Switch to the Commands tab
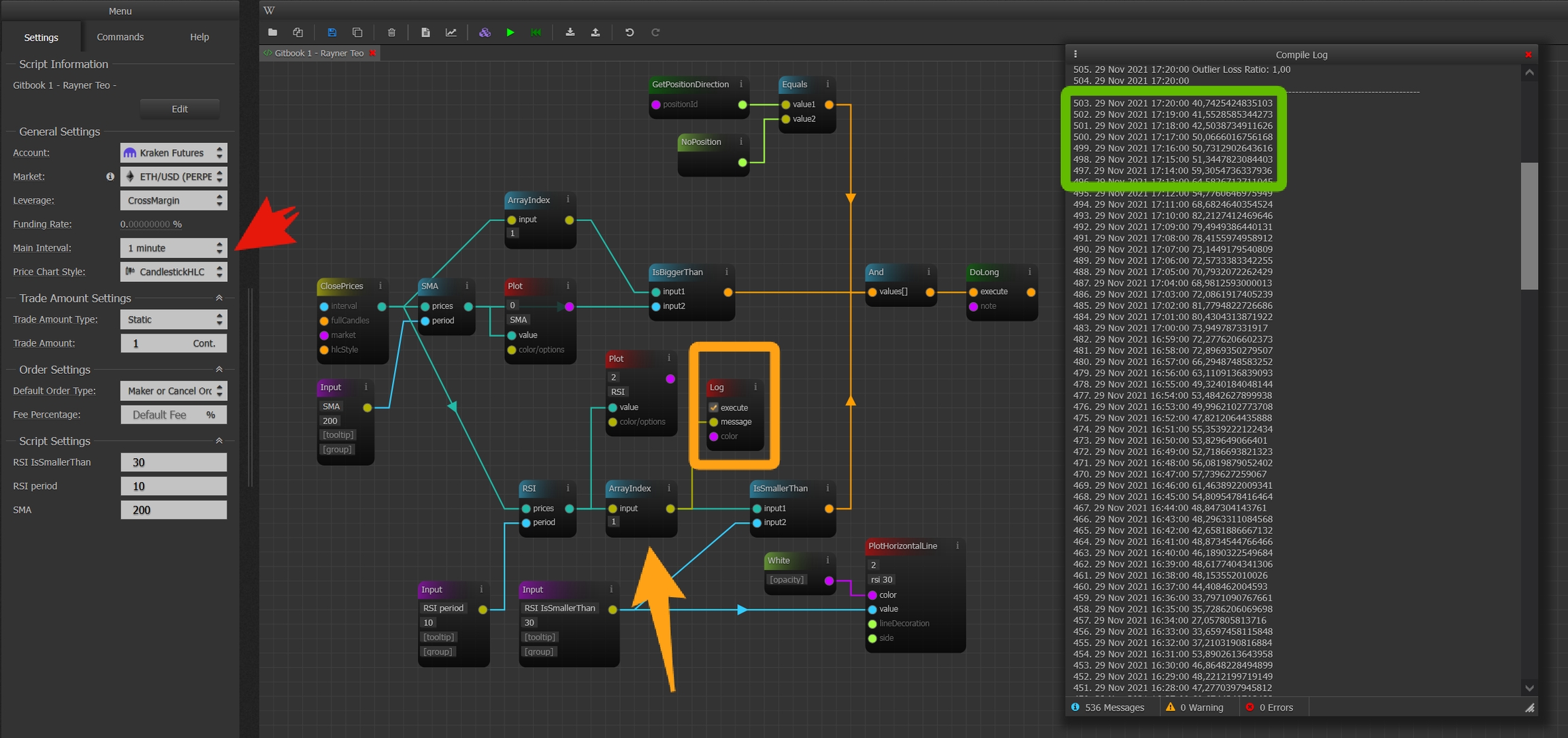 tap(120, 37)
